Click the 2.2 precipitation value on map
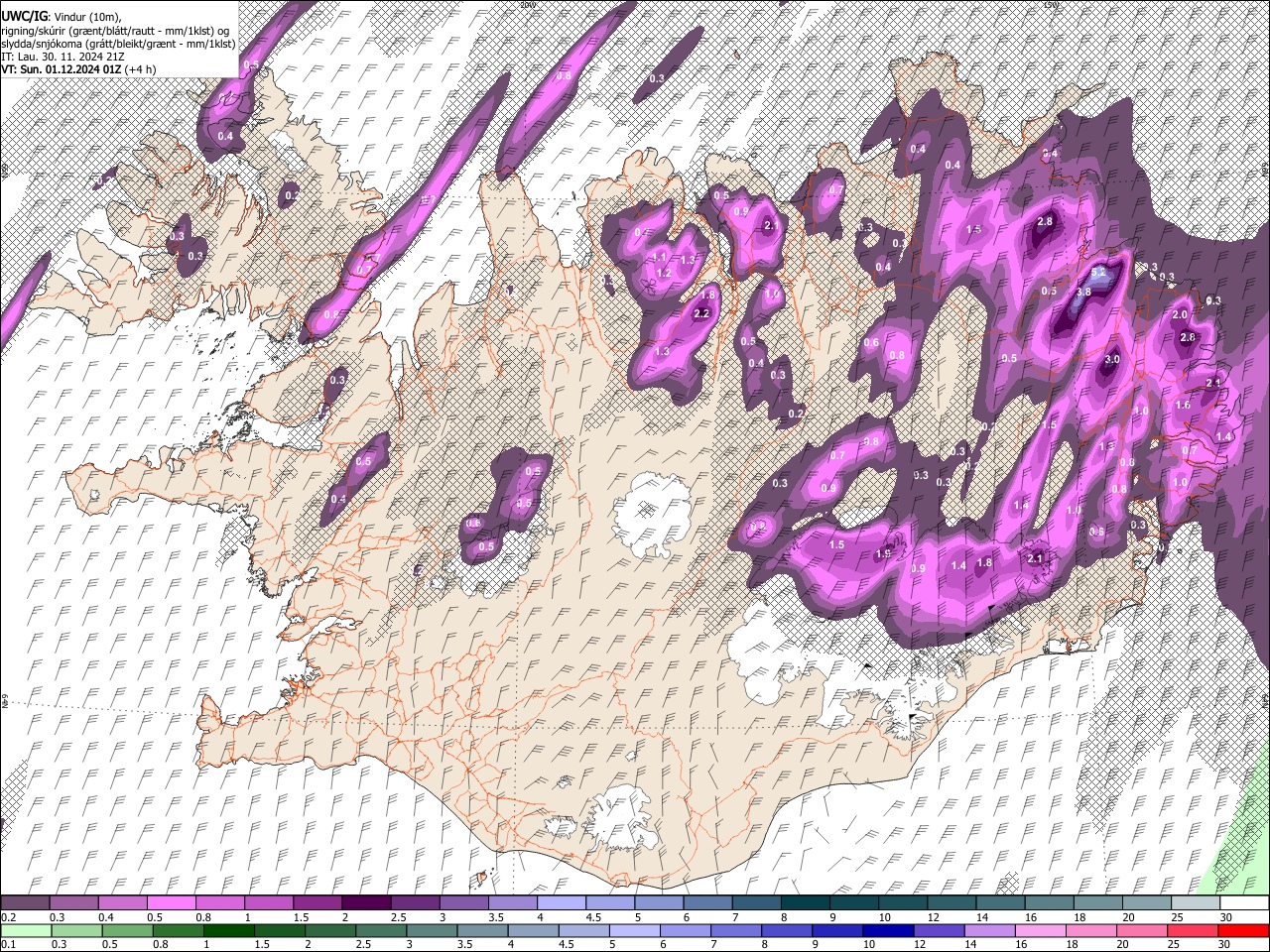The height and width of the screenshot is (952, 1270). pos(700,313)
